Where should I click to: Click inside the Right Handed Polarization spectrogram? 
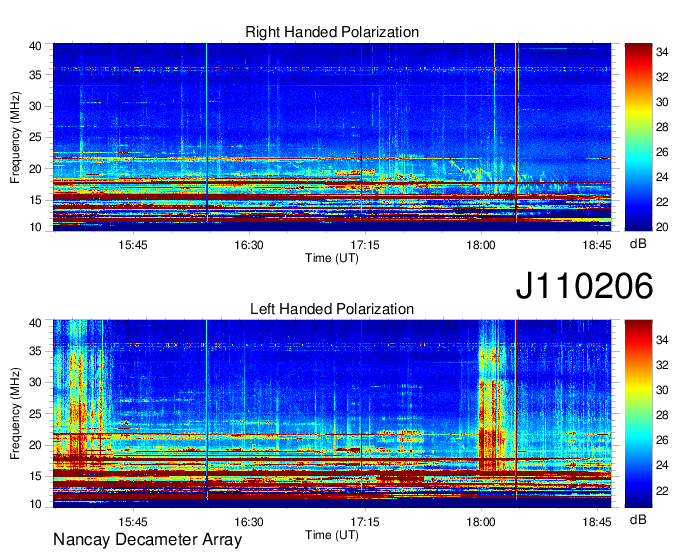click(332, 137)
